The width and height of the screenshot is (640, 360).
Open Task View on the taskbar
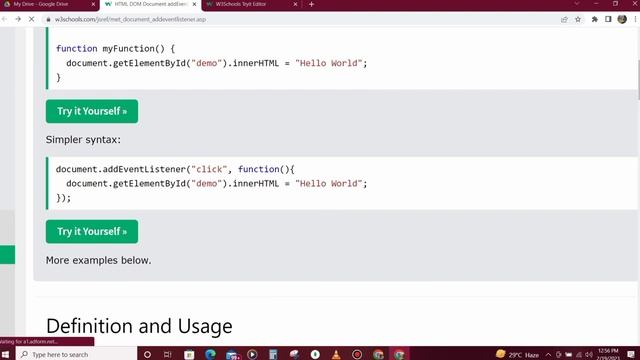(167, 354)
